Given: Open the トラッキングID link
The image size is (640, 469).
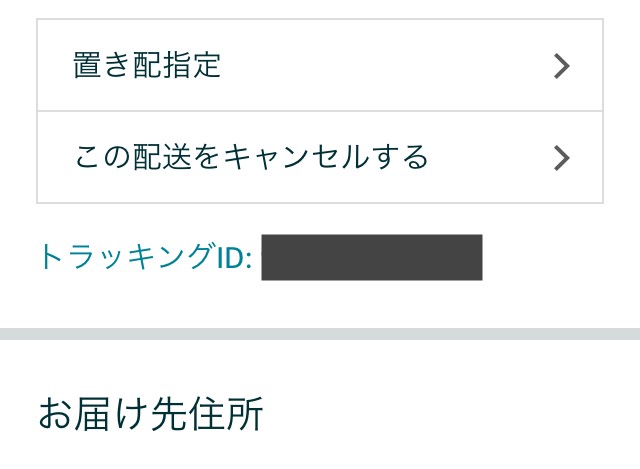Looking at the screenshot, I should tap(145, 256).
